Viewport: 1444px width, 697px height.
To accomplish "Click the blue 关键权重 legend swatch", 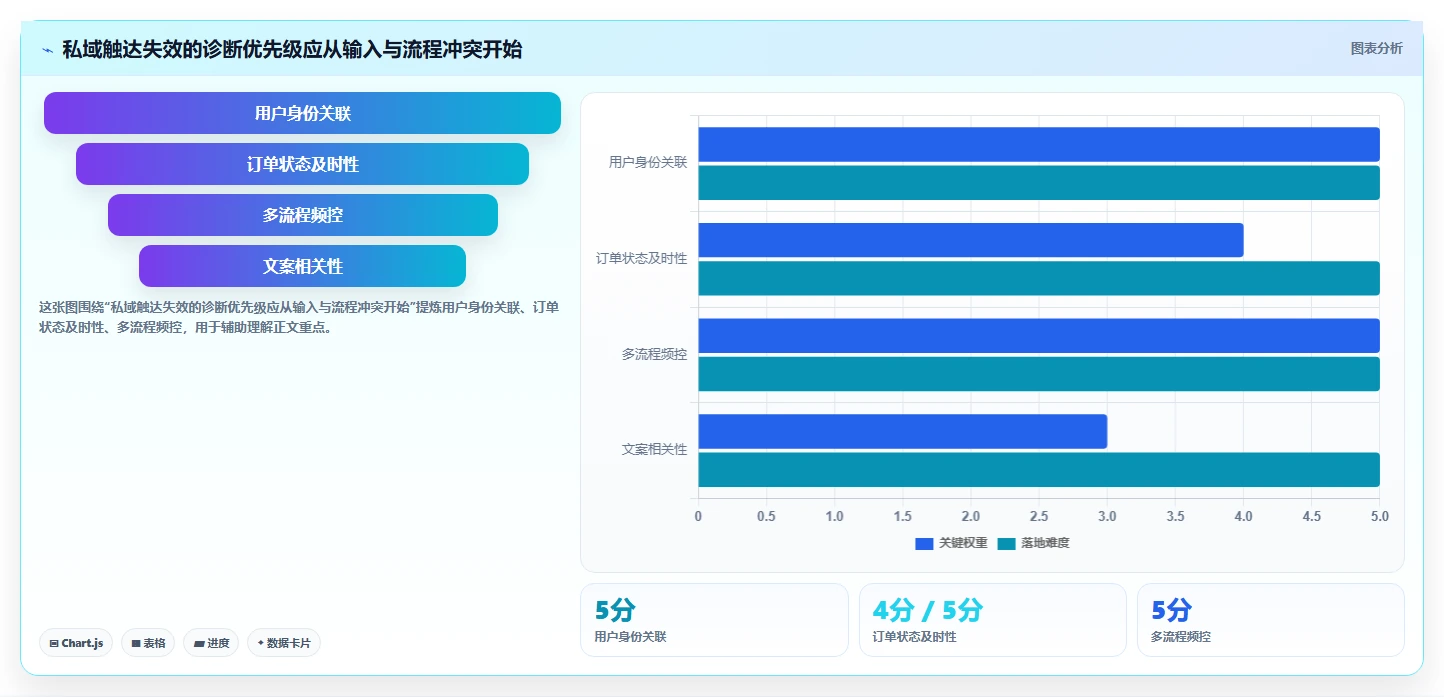I will (924, 544).
